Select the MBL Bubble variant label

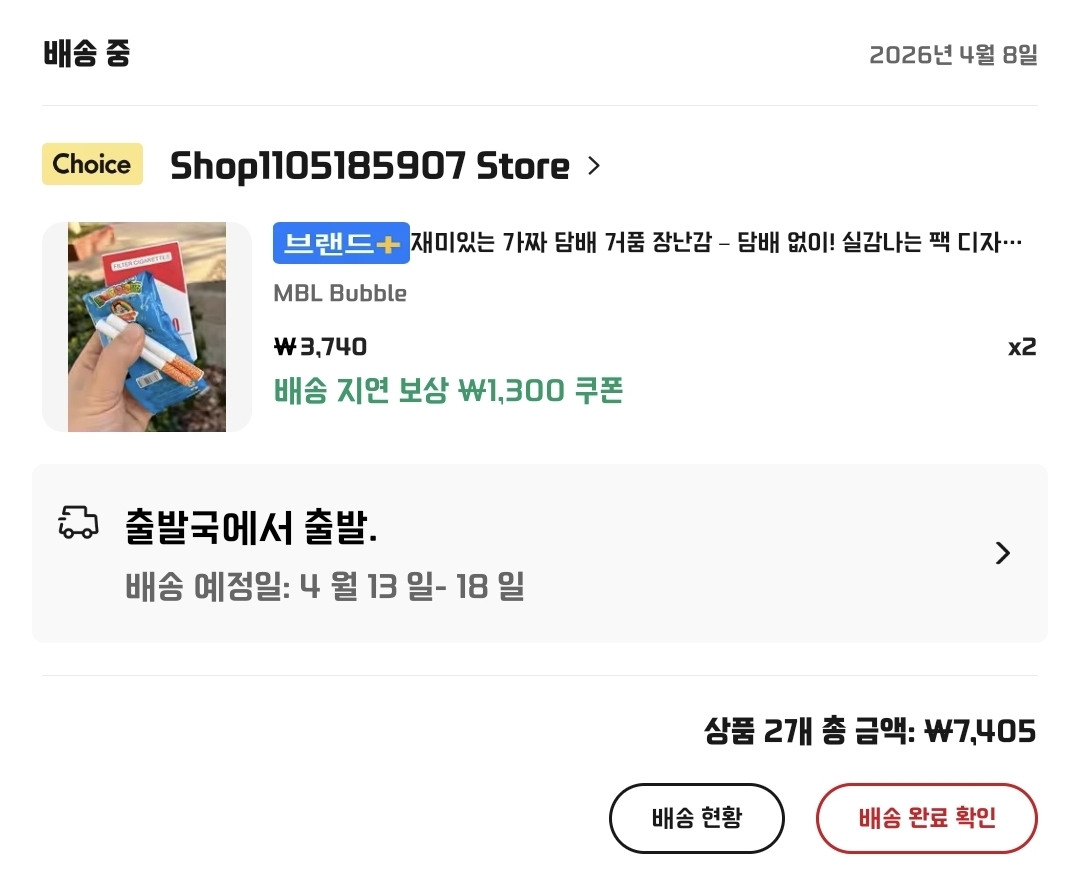point(340,293)
